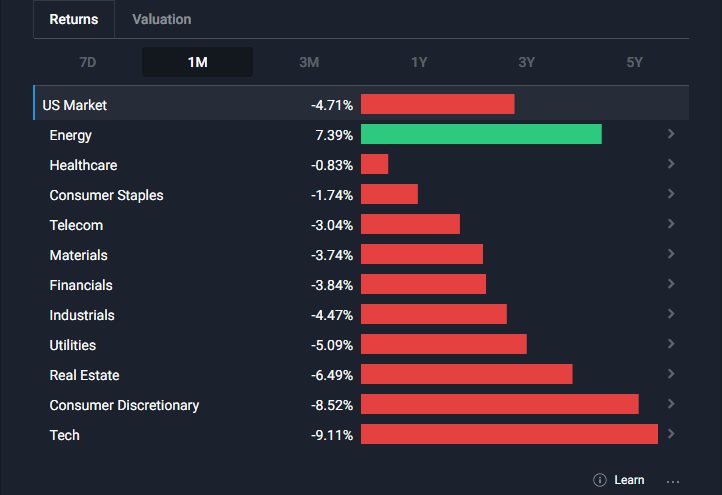Open Real Estate sector details arrow

coord(671,374)
